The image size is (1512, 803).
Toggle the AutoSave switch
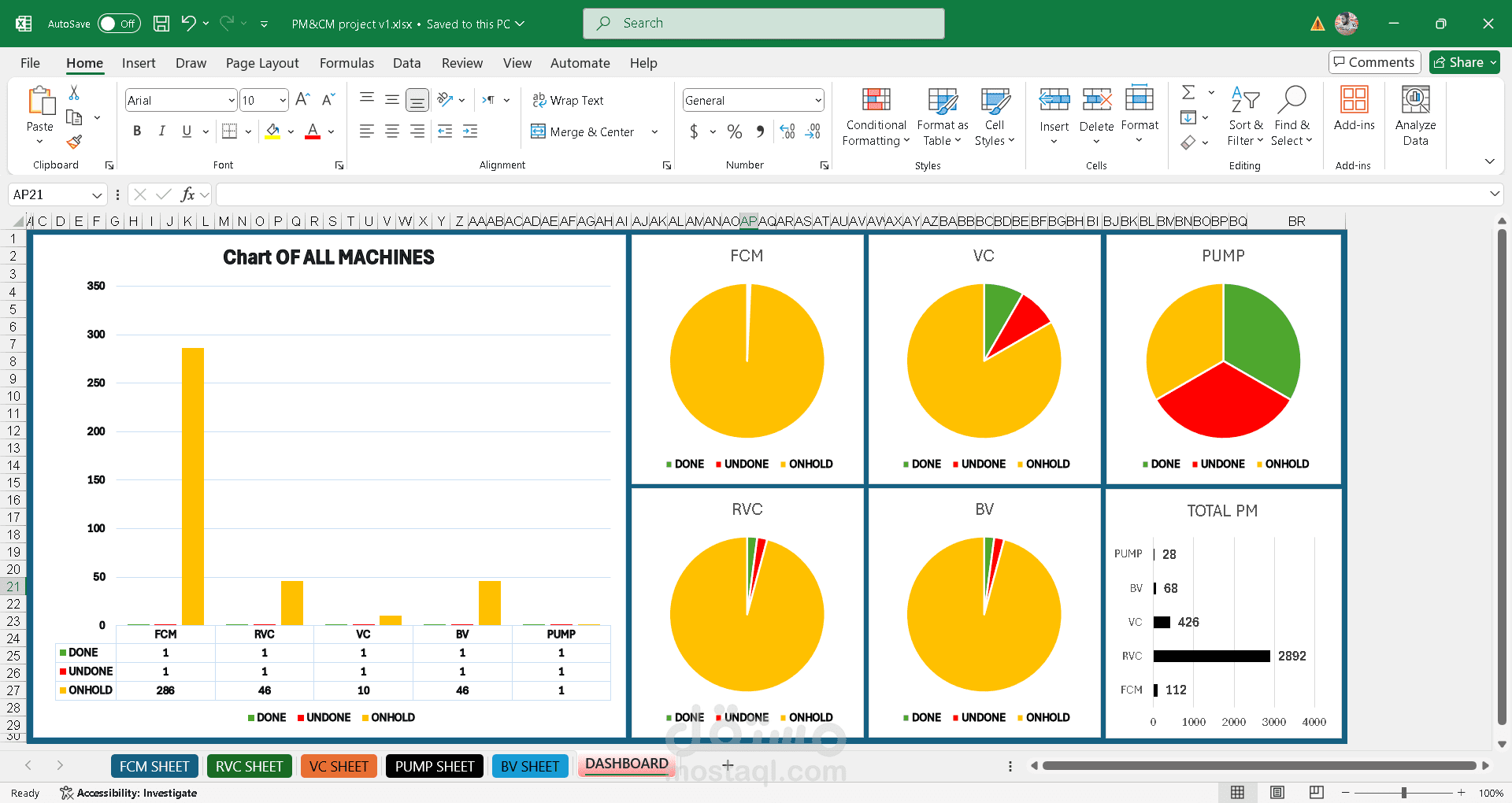pos(119,24)
